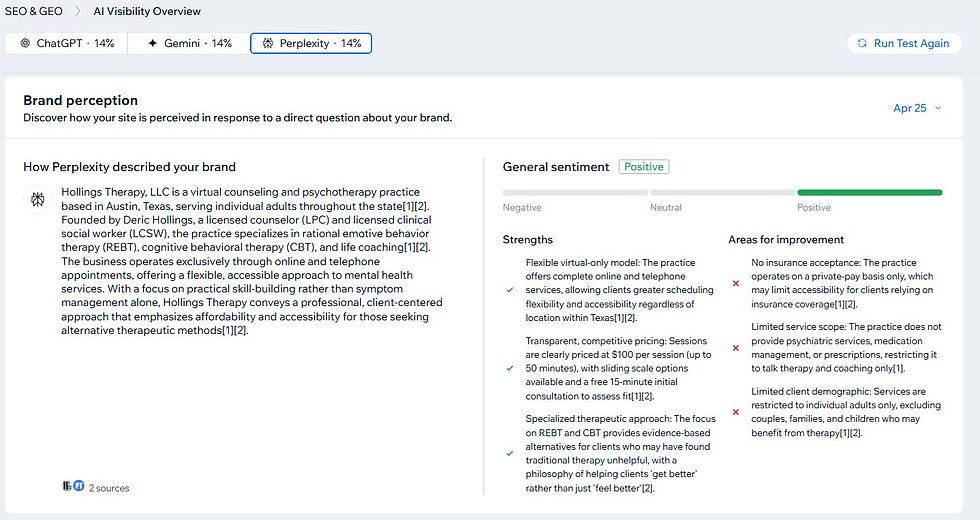Click the Perplexity logo icon in tab
This screenshot has width=980, height=520.
pos(268,43)
